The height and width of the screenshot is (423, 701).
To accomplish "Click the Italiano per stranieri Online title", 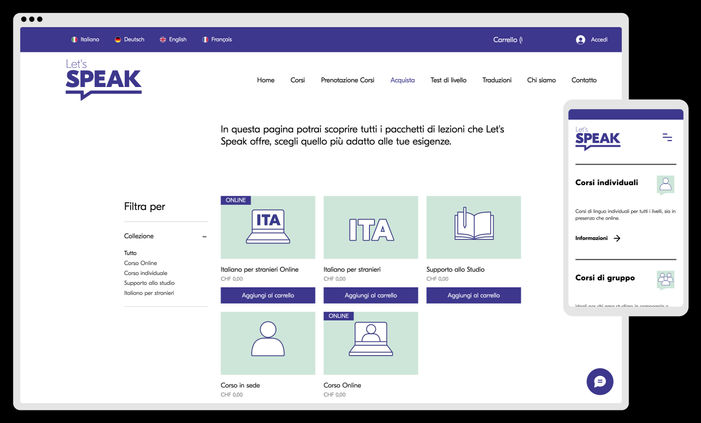I will click(259, 269).
